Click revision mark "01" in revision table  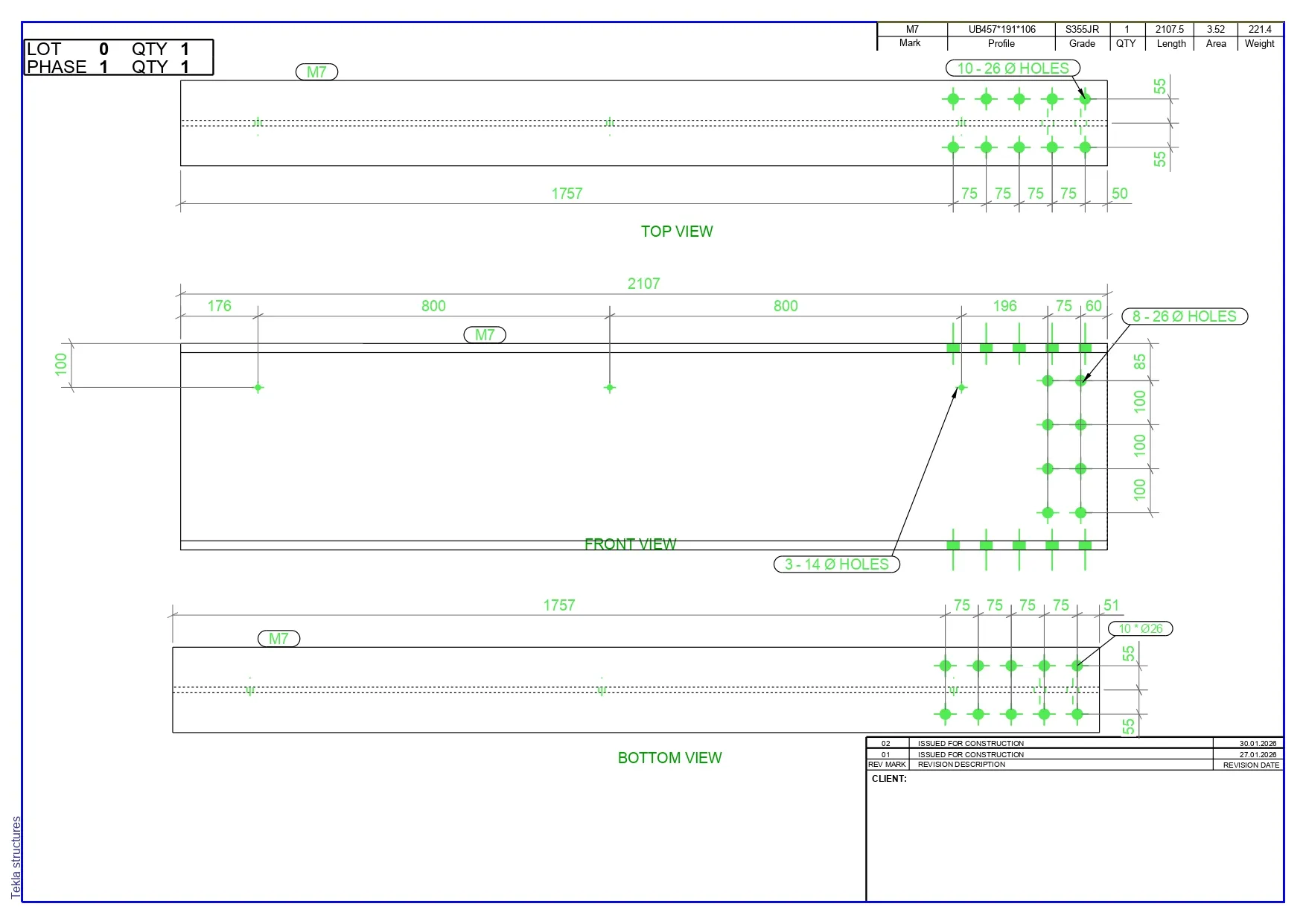[x=886, y=755]
